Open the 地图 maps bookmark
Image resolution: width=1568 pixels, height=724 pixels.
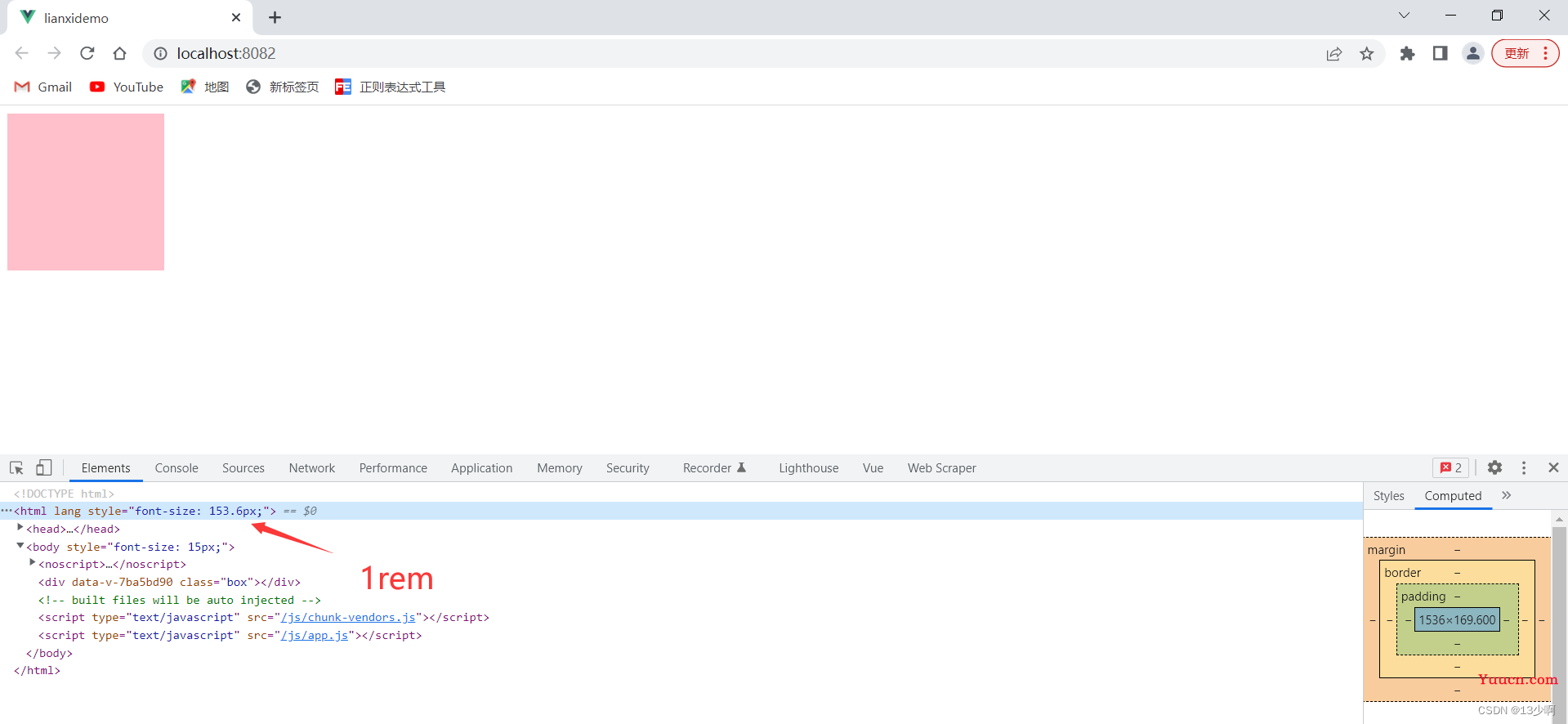(x=204, y=87)
